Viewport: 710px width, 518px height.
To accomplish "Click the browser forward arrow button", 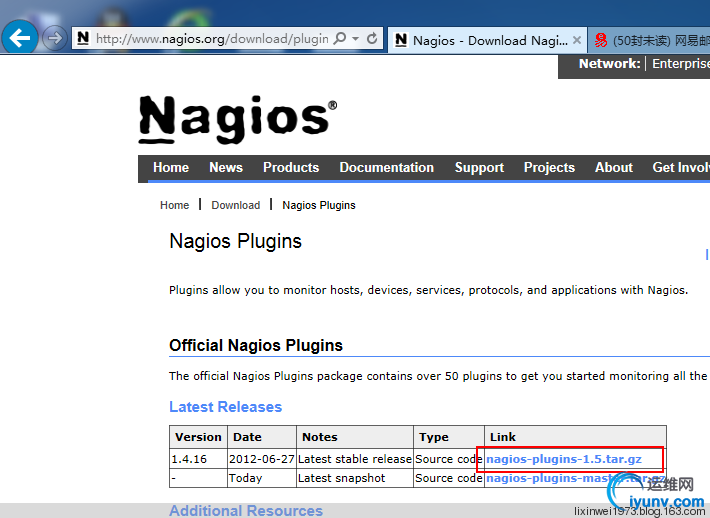I will 54,38.
